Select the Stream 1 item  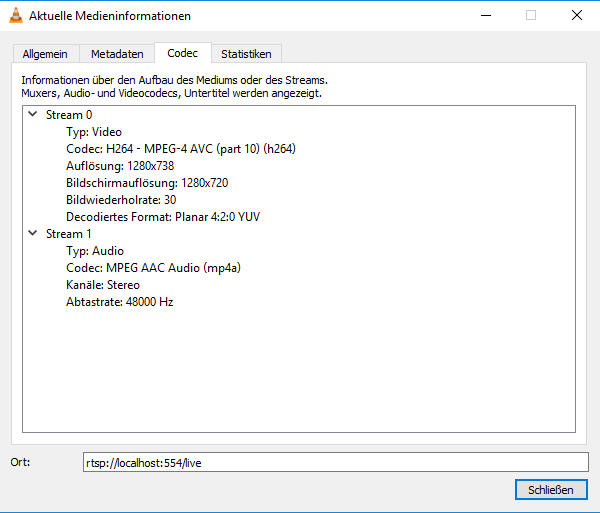click(x=69, y=234)
